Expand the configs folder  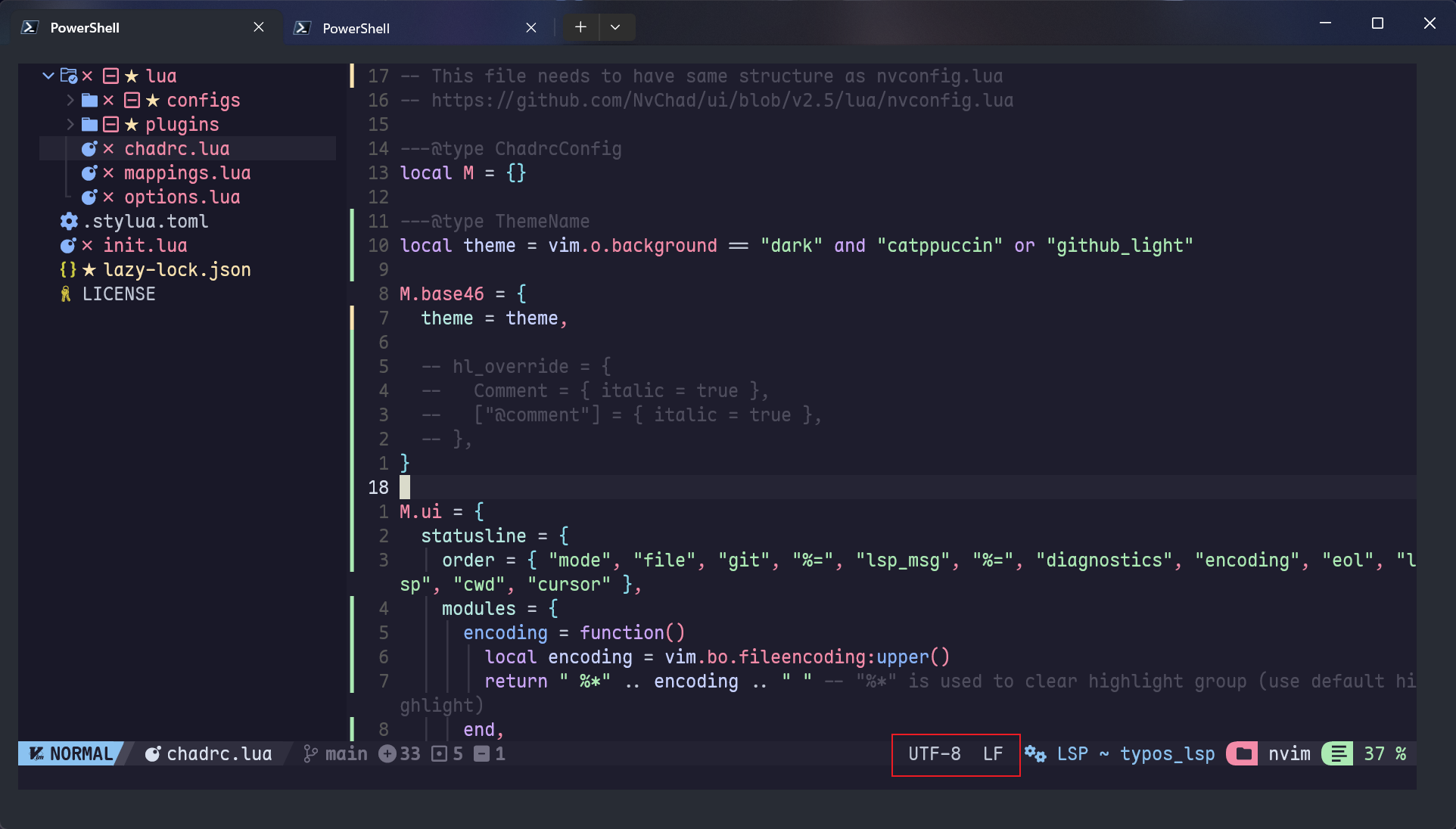click(70, 100)
